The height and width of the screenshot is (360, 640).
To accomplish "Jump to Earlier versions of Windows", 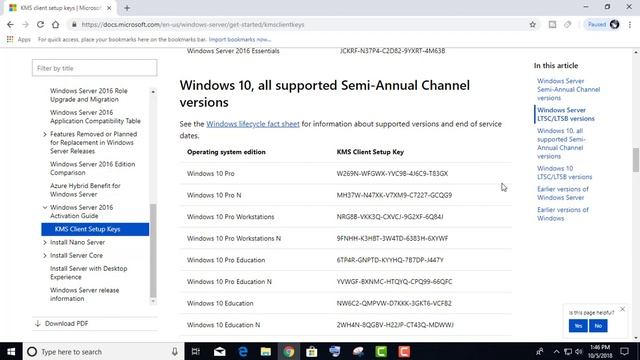I will coord(563,214).
